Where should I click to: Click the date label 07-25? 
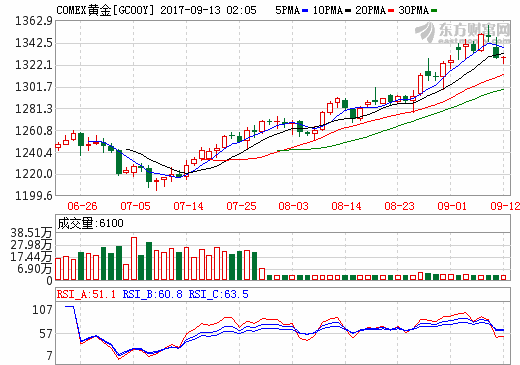241,206
